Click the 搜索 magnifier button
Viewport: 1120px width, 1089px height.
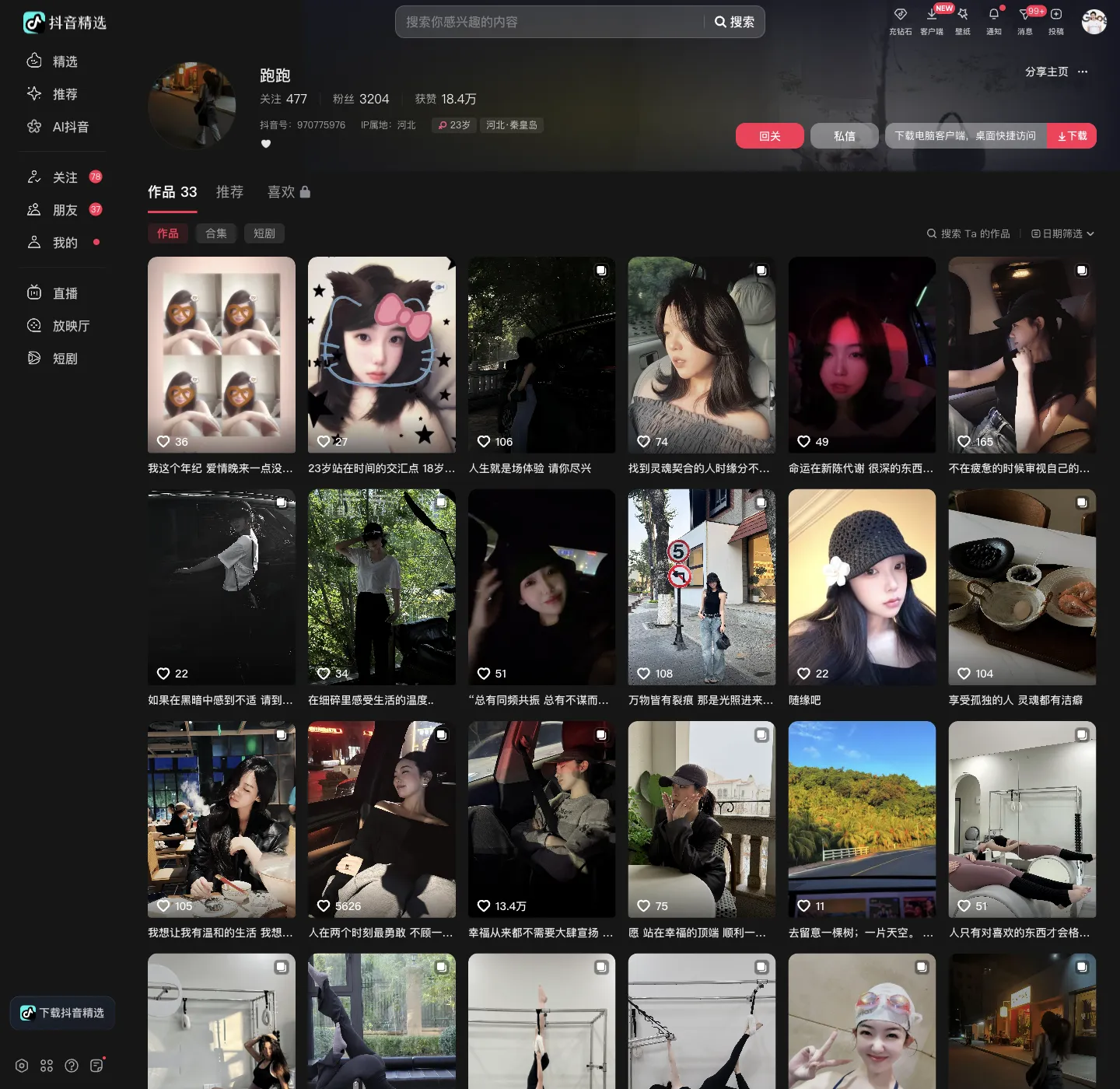tap(734, 22)
